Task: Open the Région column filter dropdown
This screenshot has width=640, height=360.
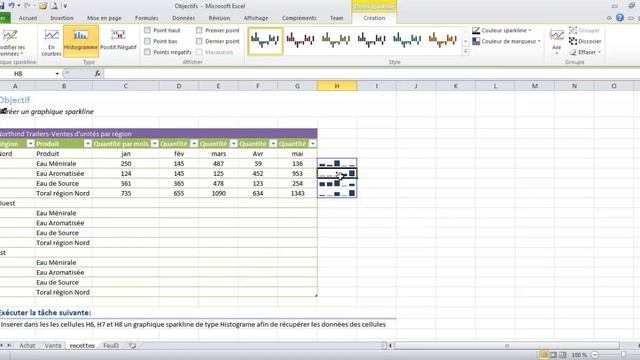Action: pyautogui.click(x=30, y=144)
